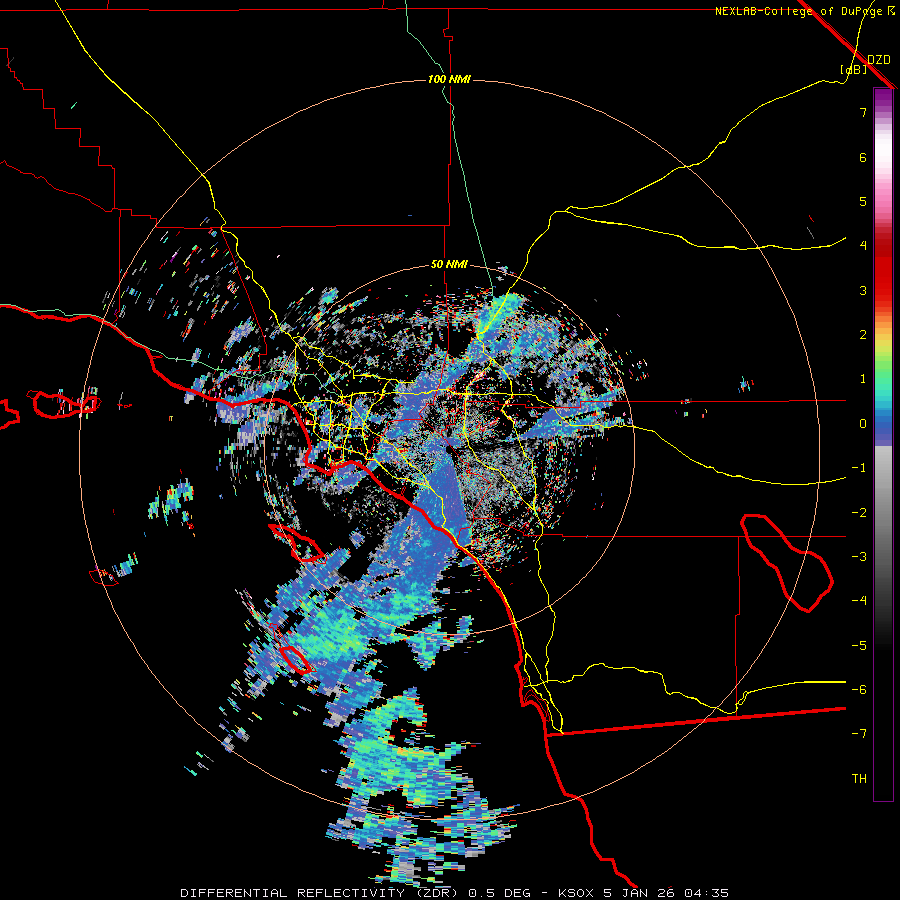Click the 6 value on the dB scale
The height and width of the screenshot is (900, 900).
[863, 157]
